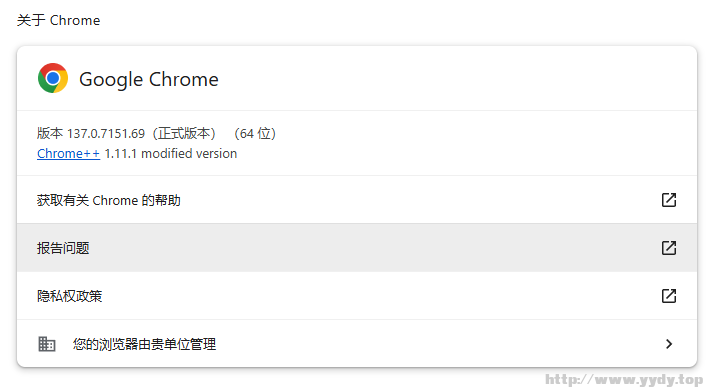Click the Google Chrome logo icon
The height and width of the screenshot is (392, 715).
(x=53, y=78)
